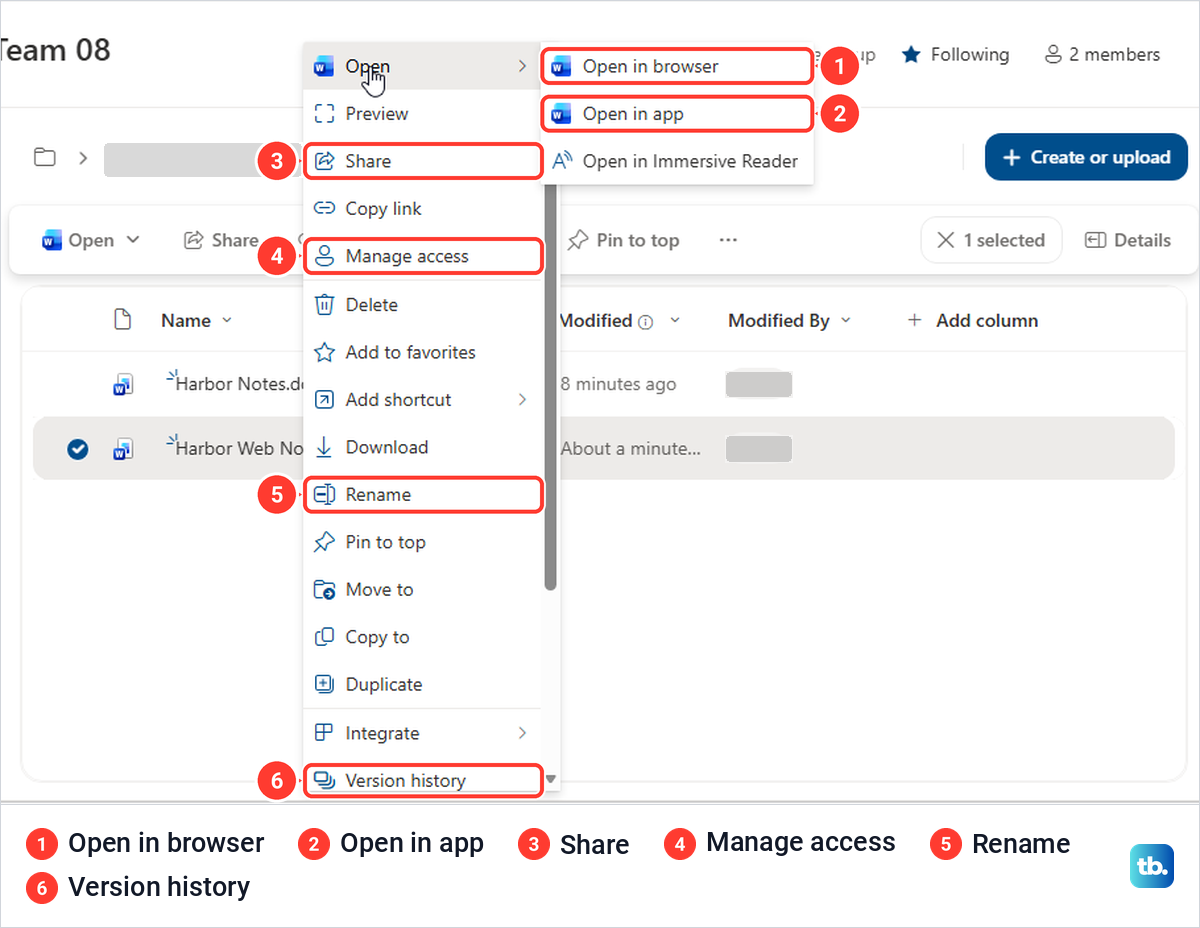This screenshot has height=928, width=1200.
Task: Click the Version history stack icon
Action: (324, 781)
